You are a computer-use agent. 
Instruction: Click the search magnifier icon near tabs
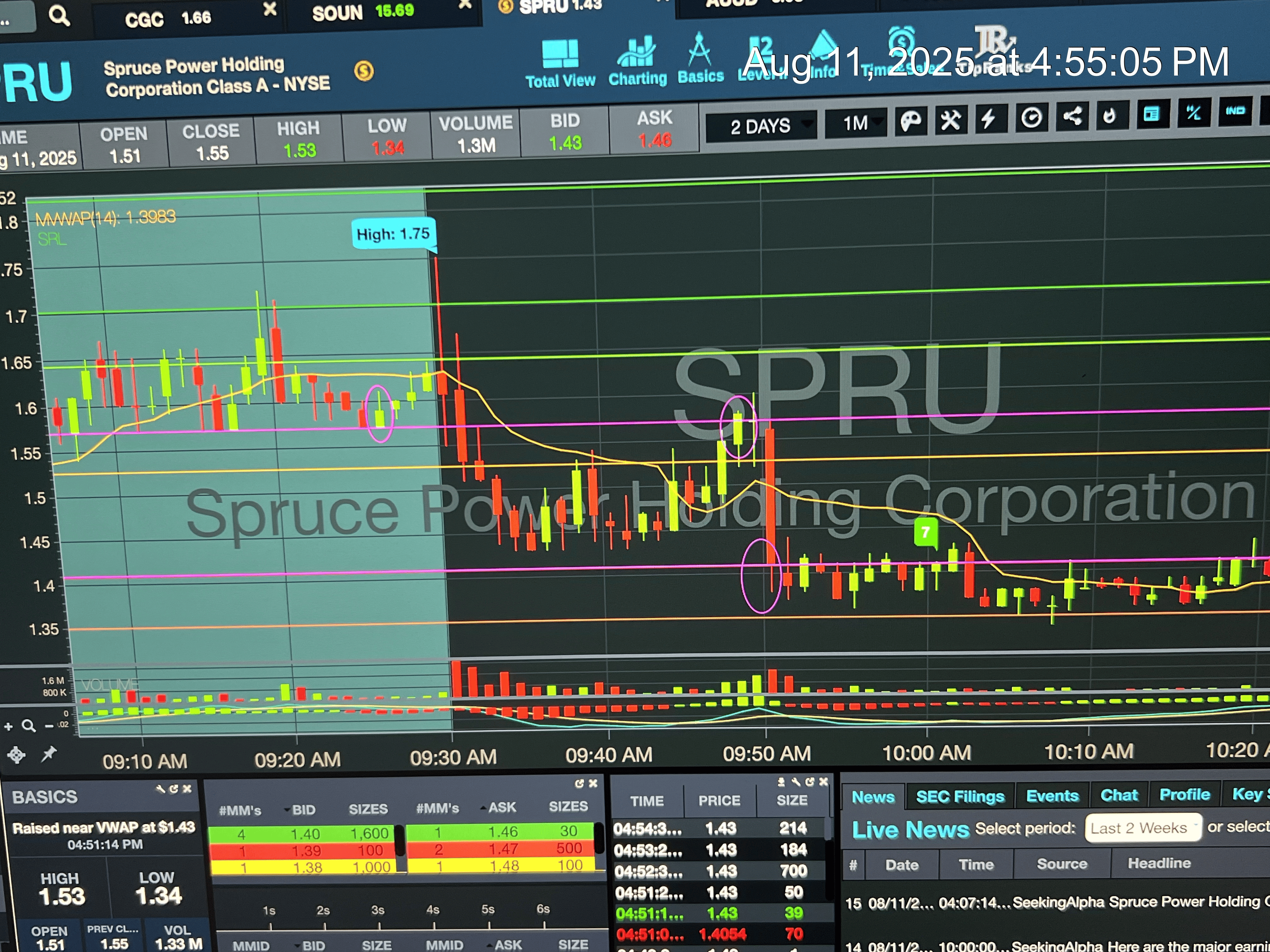pos(59,15)
